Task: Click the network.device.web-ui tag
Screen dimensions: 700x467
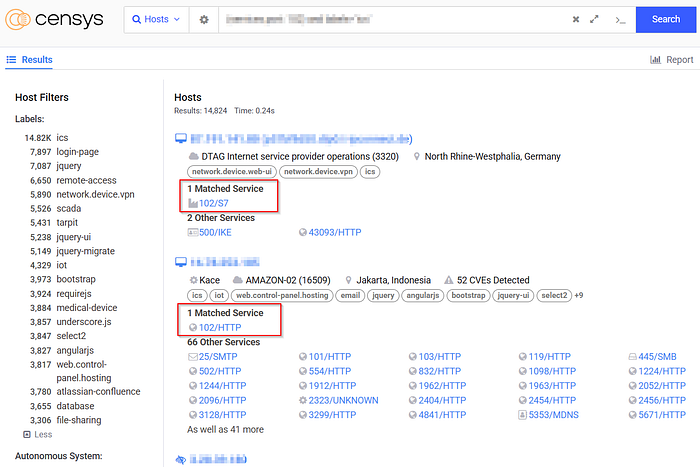Action: (232, 171)
